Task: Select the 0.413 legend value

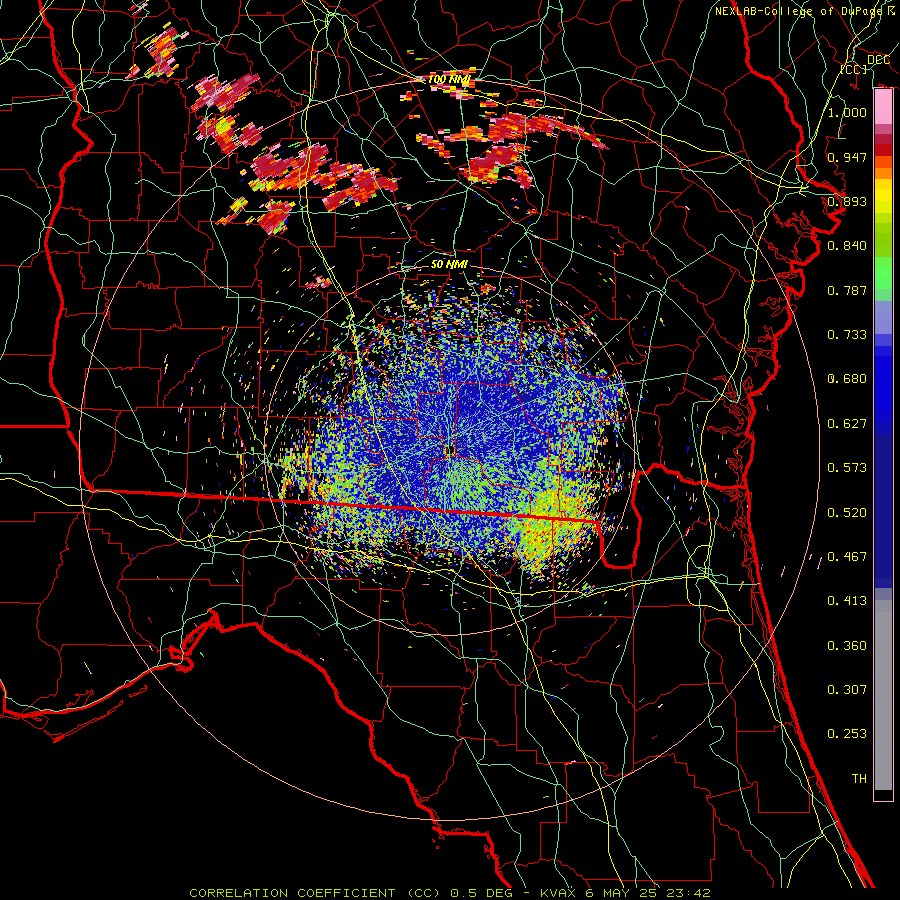Action: pos(847,601)
